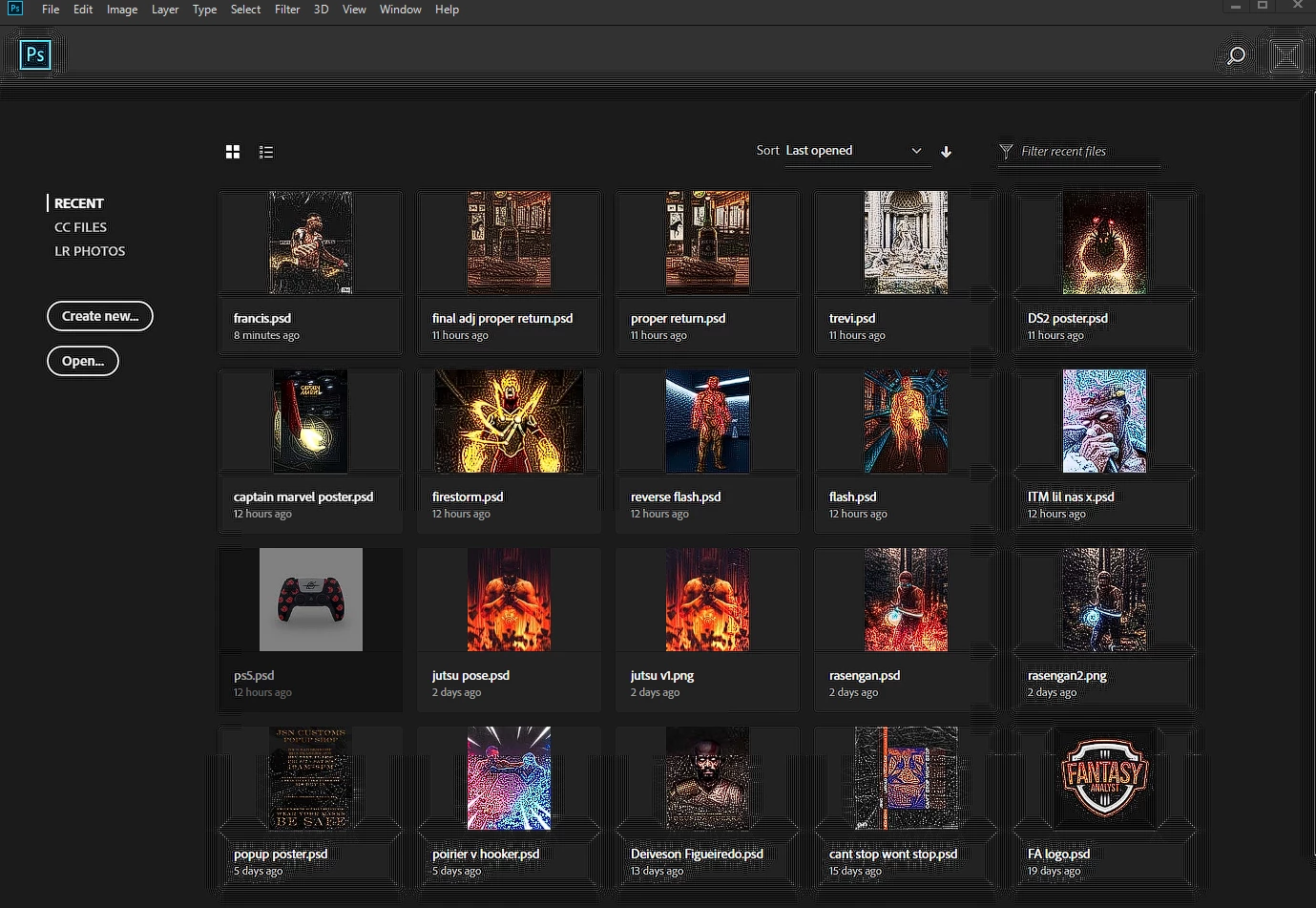This screenshot has height=908, width=1316.
Task: Open firestorm.psd thumbnail
Action: 509,421
